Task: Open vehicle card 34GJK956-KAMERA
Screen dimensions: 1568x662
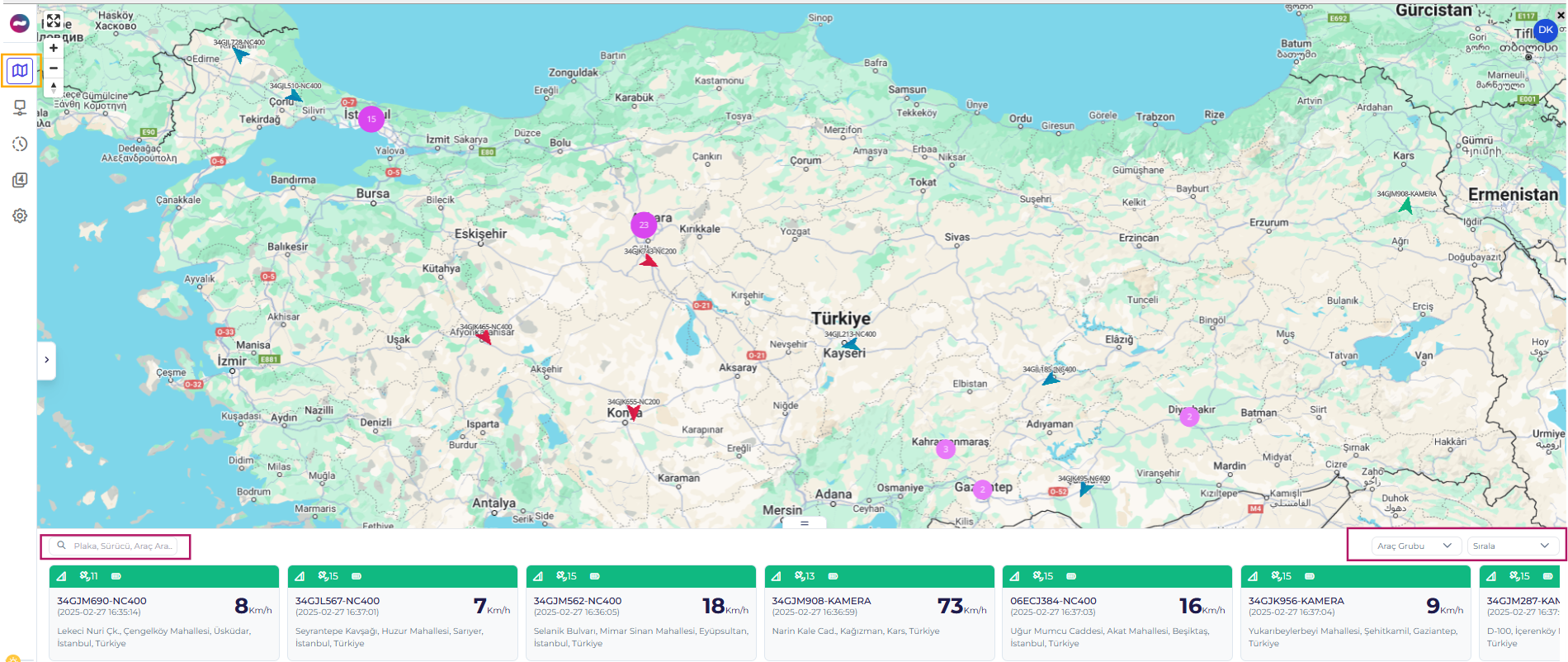Action: [x=1355, y=612]
